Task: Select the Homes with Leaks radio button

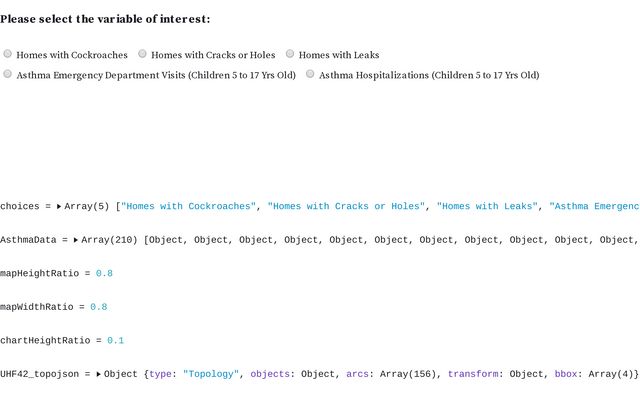Action: tap(290, 54)
